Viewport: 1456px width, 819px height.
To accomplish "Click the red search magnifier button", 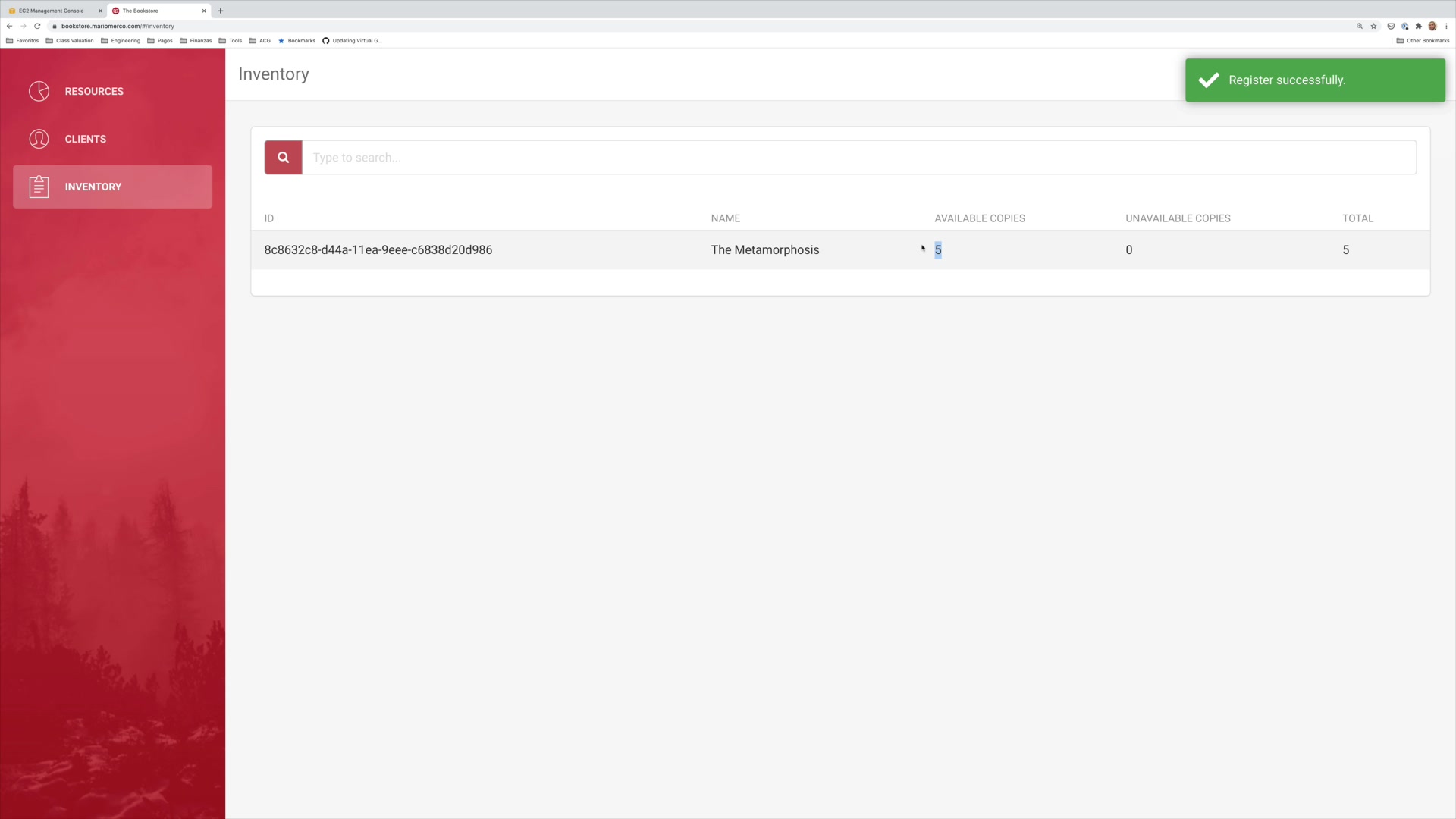I will [x=283, y=158].
